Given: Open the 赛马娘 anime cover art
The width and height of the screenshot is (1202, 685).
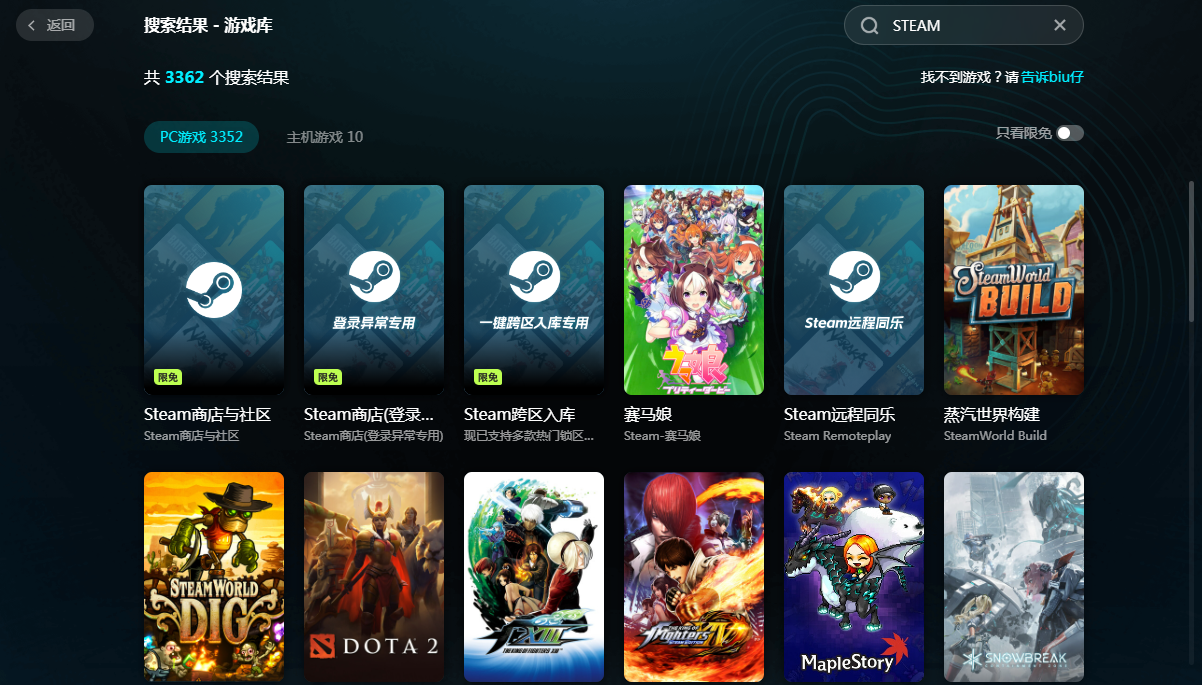Looking at the screenshot, I should [x=694, y=290].
